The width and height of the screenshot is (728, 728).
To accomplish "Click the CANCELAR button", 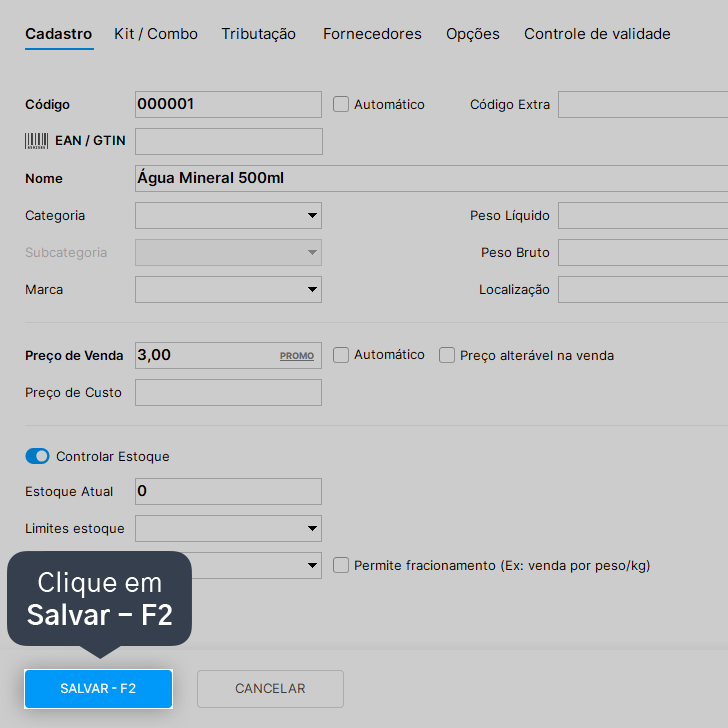I will click(270, 689).
